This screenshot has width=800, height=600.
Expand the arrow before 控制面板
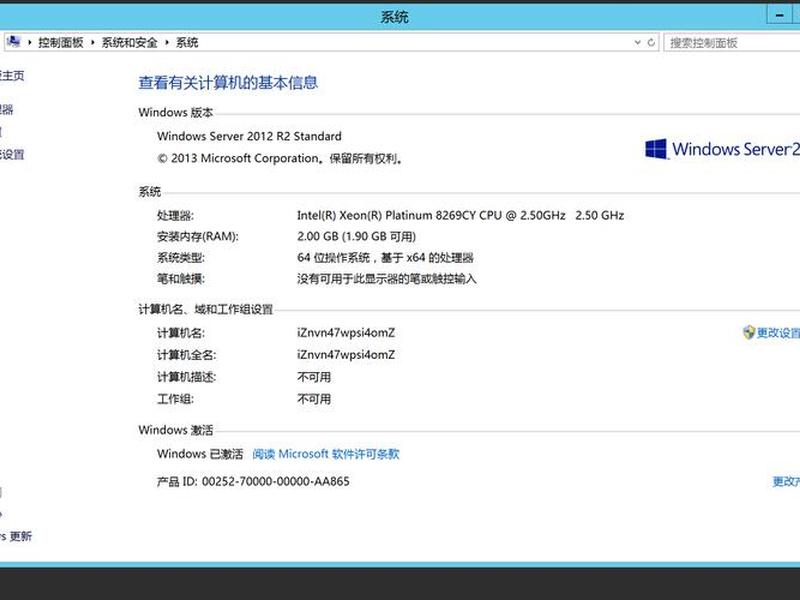tap(30, 42)
